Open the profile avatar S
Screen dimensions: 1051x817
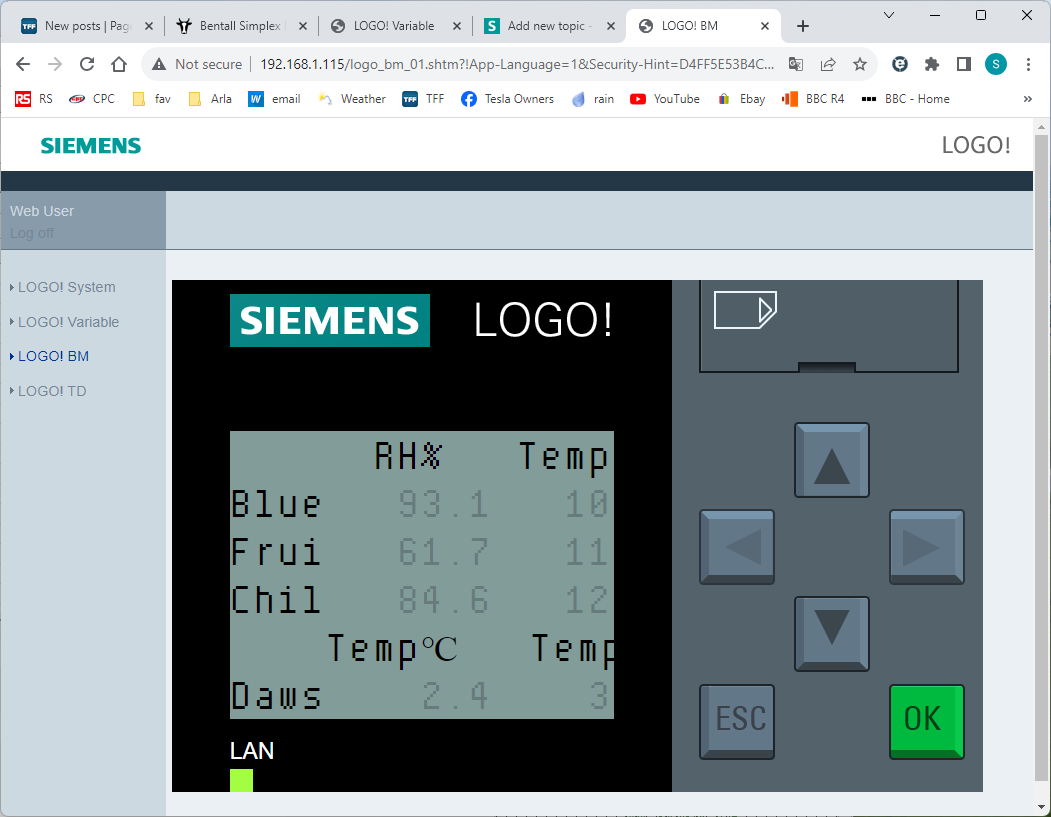[x=996, y=64]
